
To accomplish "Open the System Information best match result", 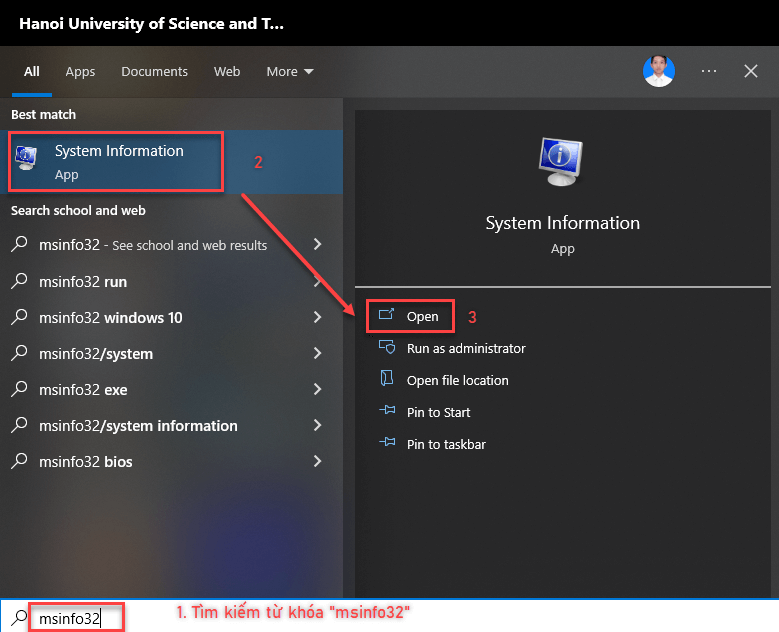I will (x=171, y=162).
